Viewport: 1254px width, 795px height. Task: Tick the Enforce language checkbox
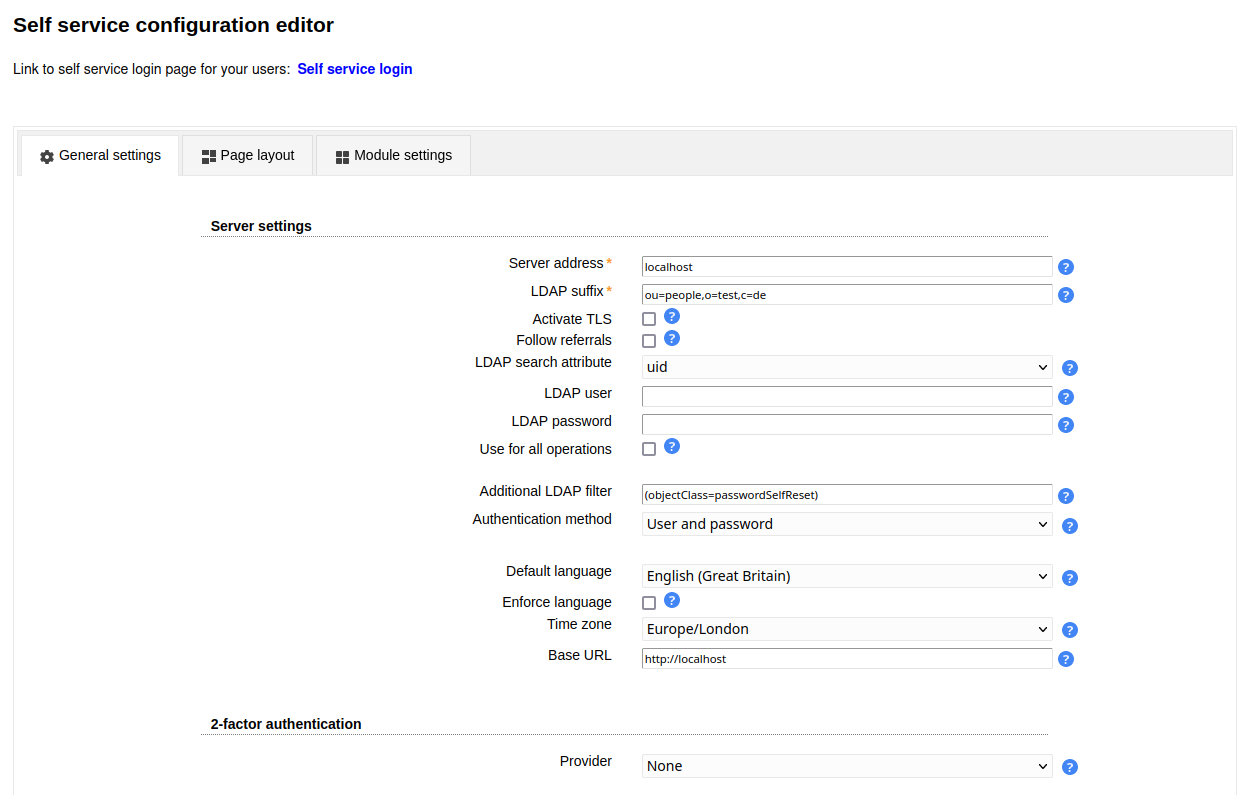point(649,603)
